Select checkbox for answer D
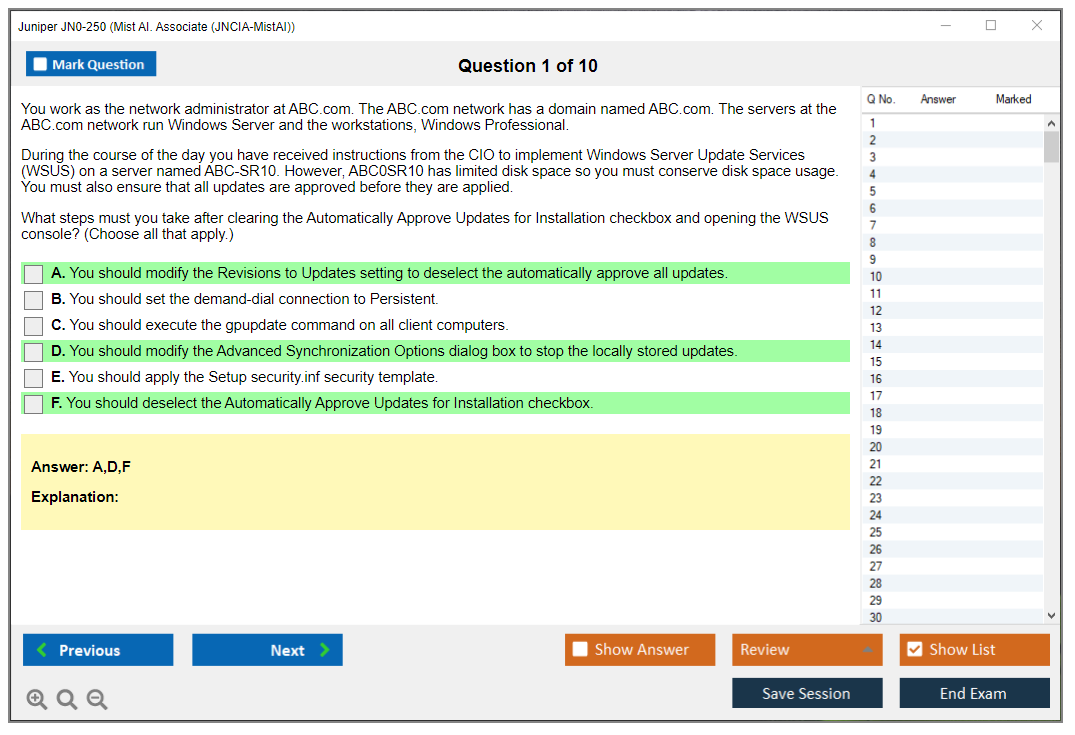The height and width of the screenshot is (735, 1075). [x=34, y=352]
